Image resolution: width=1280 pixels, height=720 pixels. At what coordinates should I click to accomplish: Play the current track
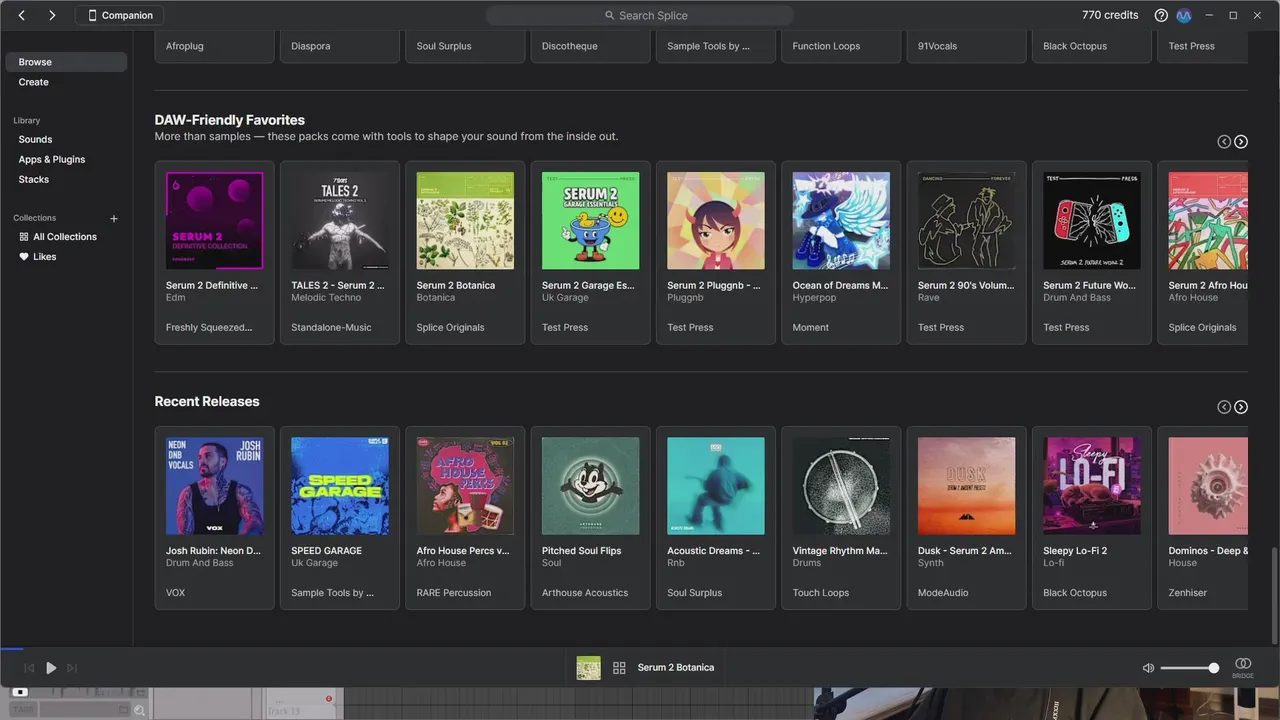pyautogui.click(x=51, y=668)
